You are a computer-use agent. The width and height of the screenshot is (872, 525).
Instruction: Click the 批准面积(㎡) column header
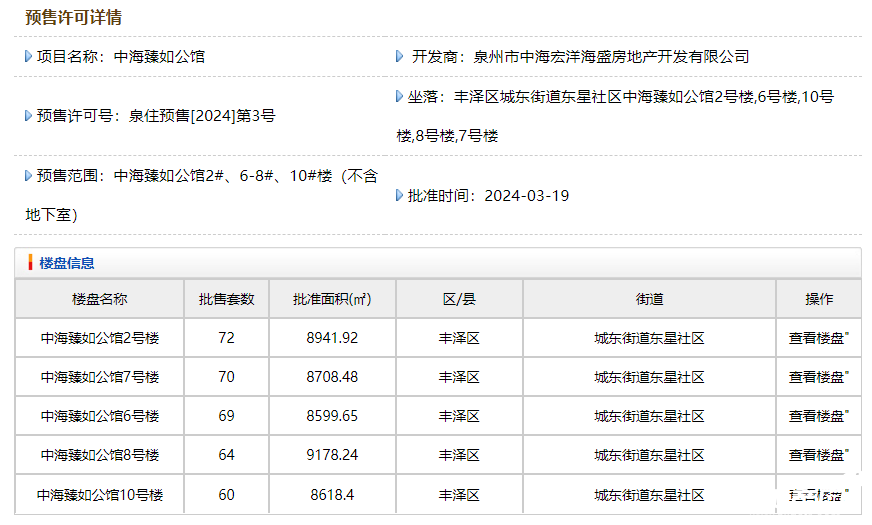tap(332, 299)
